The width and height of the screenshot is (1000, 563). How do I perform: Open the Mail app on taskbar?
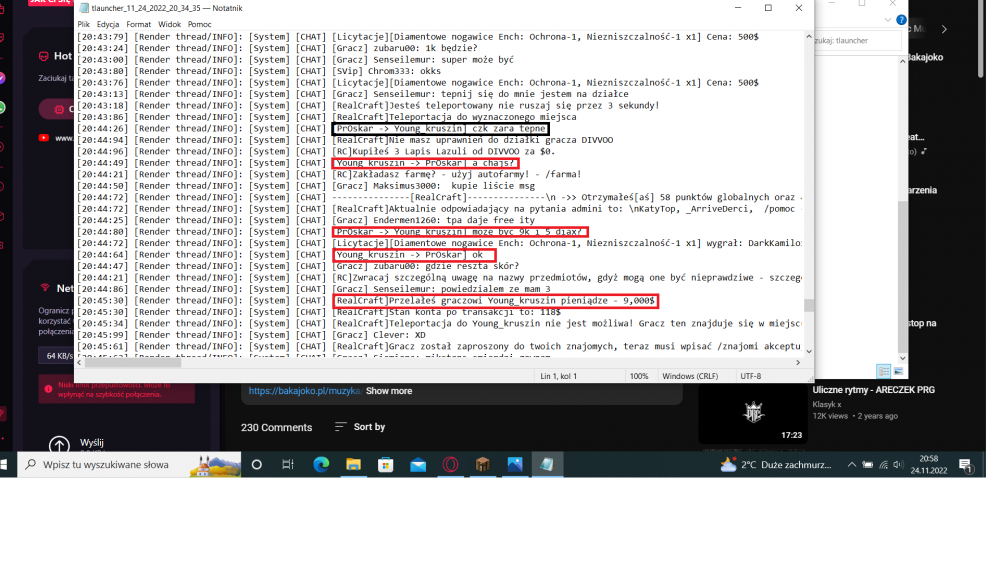(418, 465)
